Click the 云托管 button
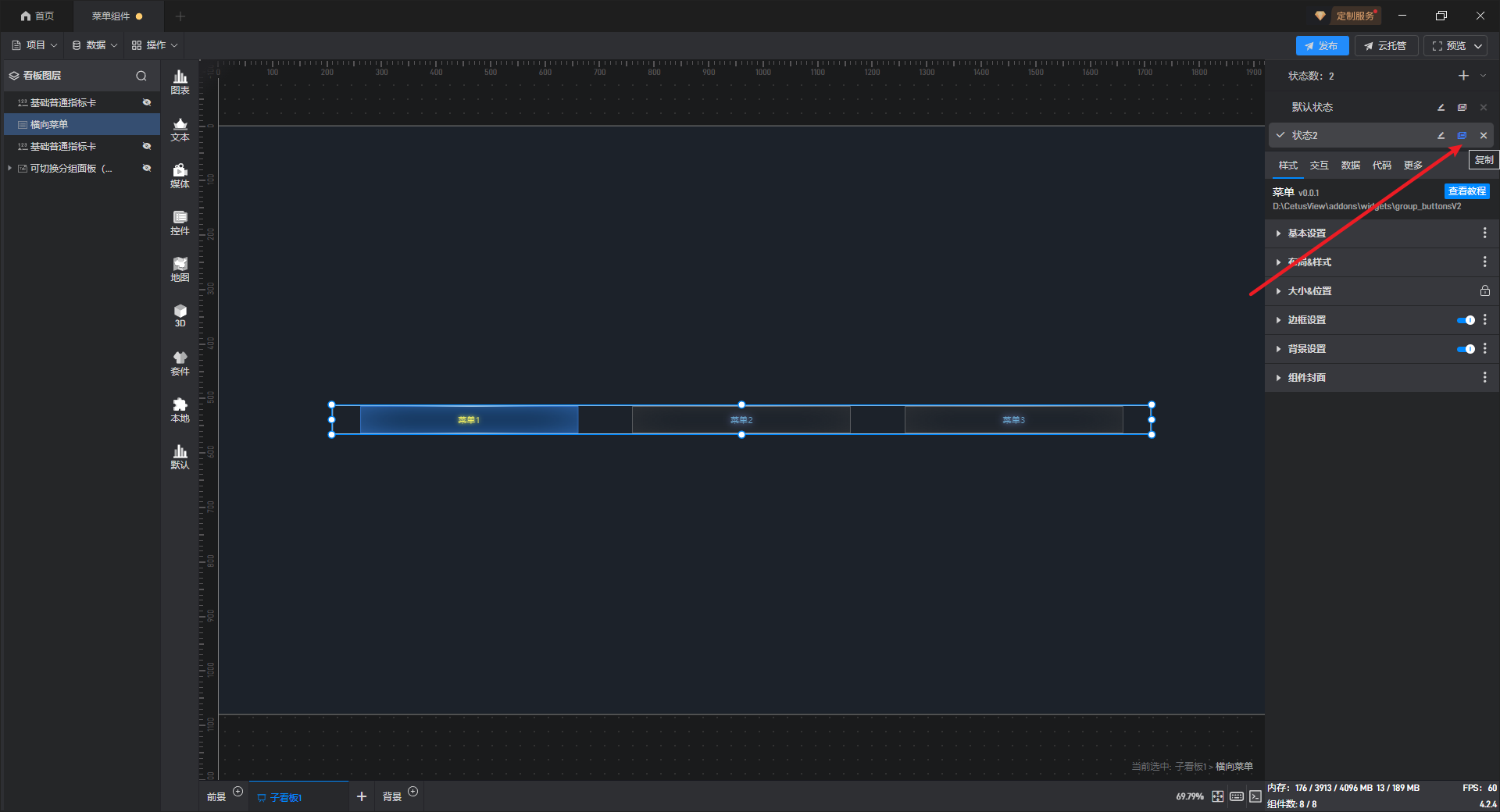The image size is (1500, 812). coord(1386,46)
